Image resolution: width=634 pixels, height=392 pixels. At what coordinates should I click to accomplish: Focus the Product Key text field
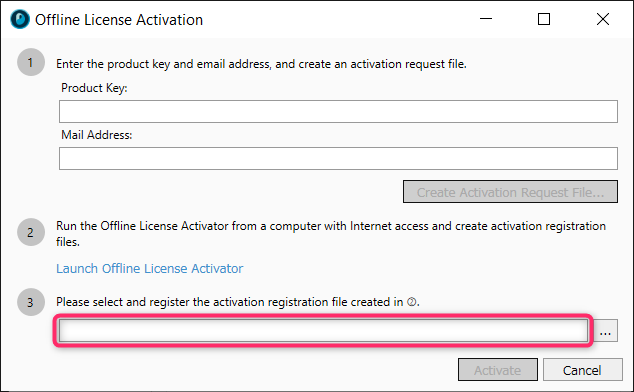tap(338, 112)
